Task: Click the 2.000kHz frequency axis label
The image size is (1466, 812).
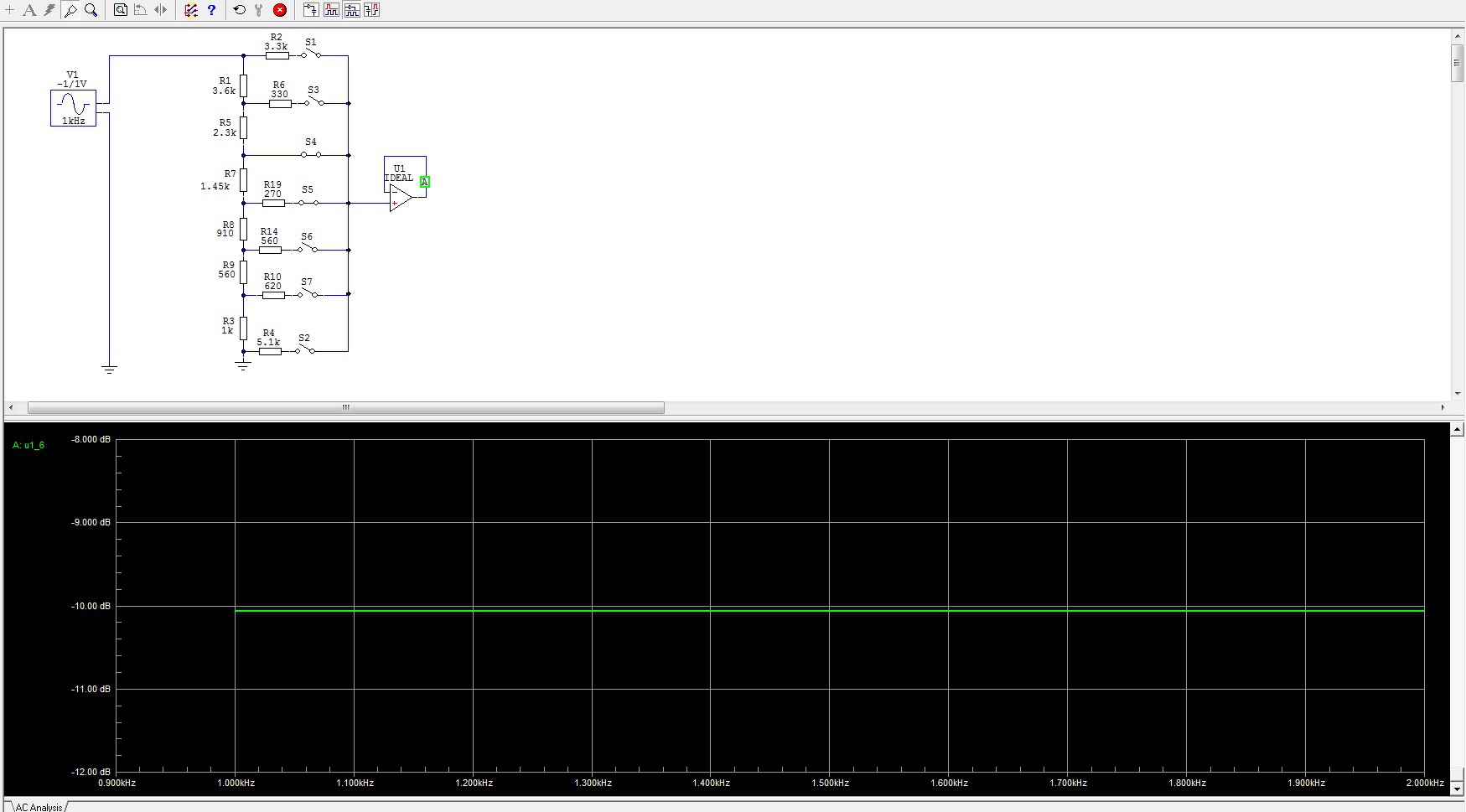Action: point(1425,783)
